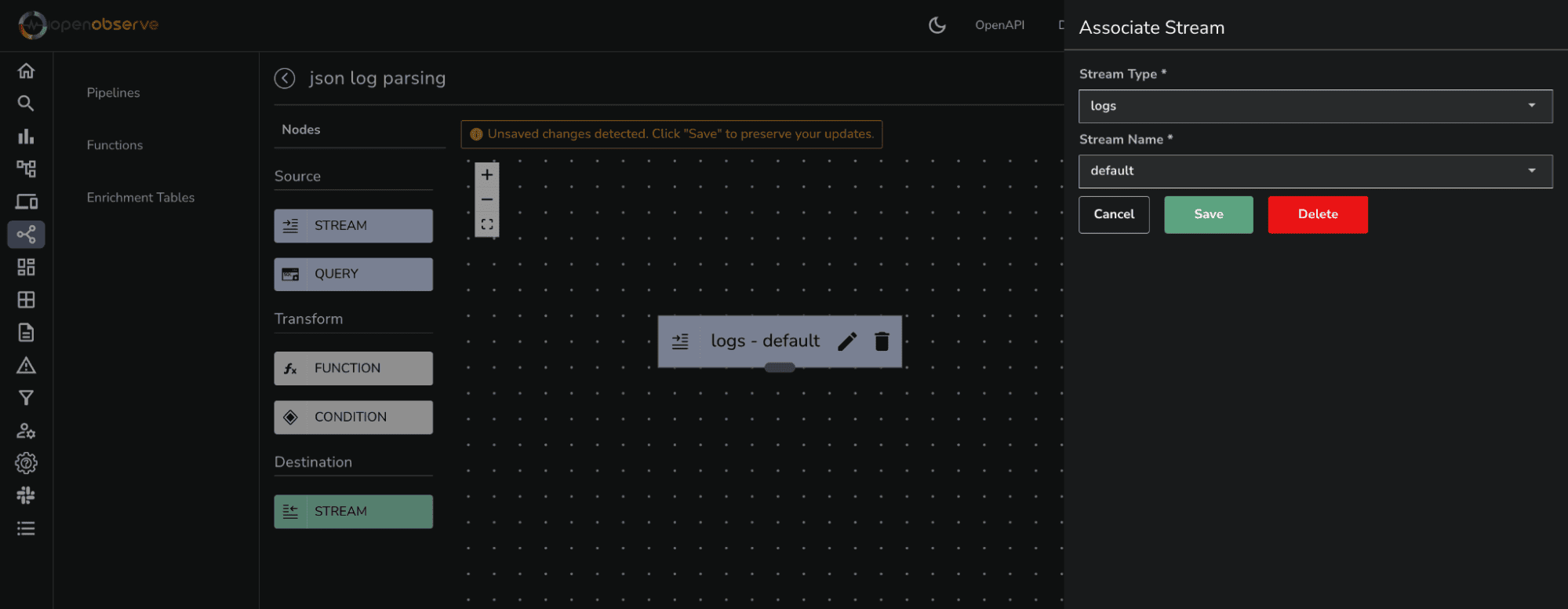The image size is (1568, 609).
Task: Open the Metrics bar chart icon
Action: coord(26,137)
